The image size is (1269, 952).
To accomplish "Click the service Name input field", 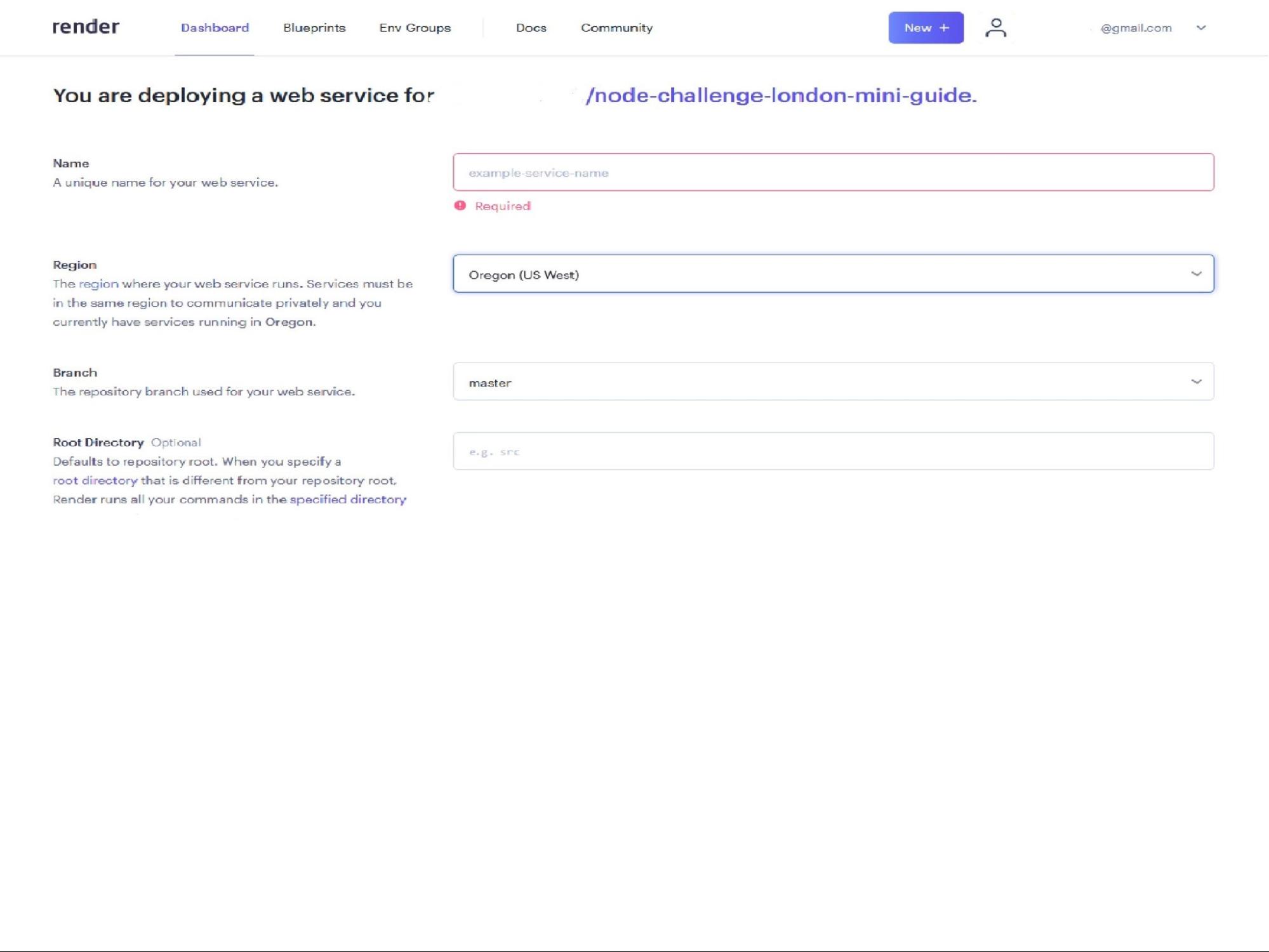I will pyautogui.click(x=833, y=172).
